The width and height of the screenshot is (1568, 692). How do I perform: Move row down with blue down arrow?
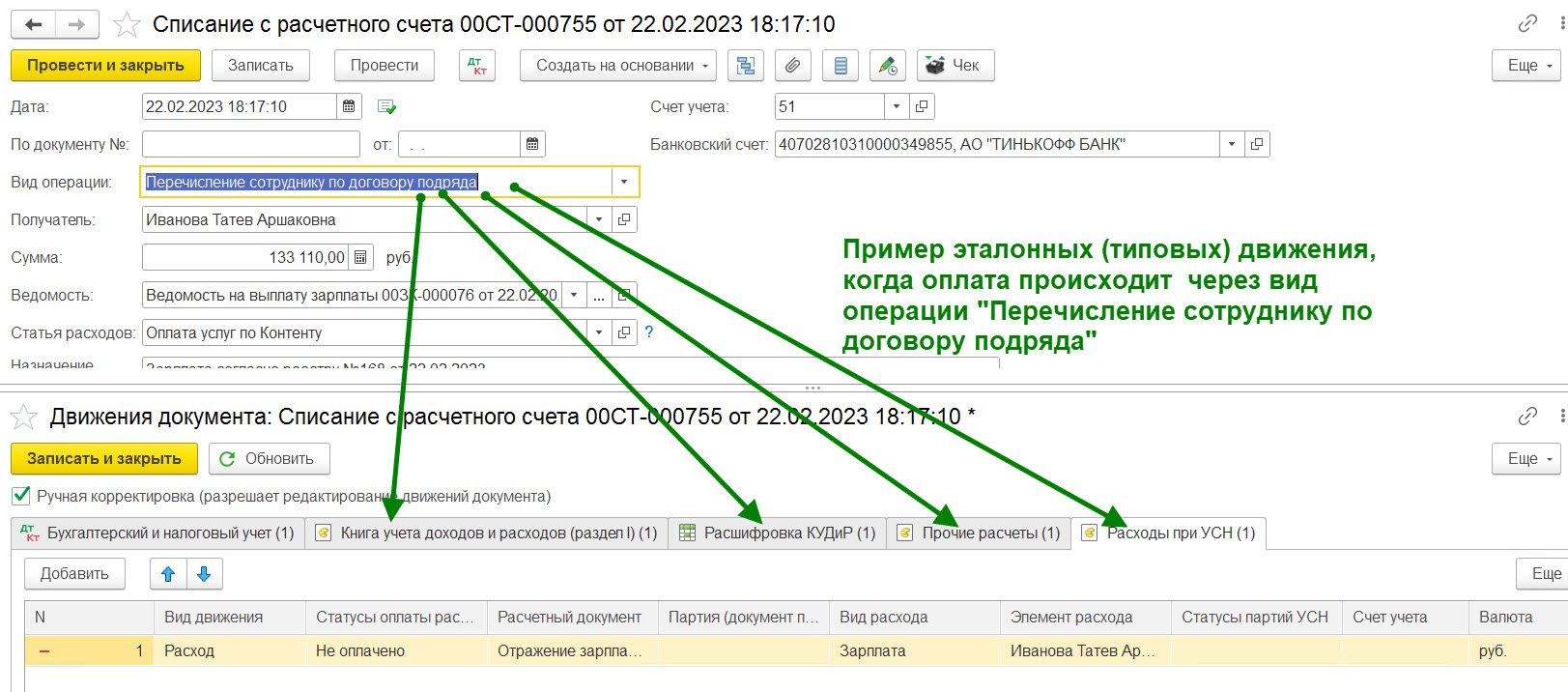[204, 574]
